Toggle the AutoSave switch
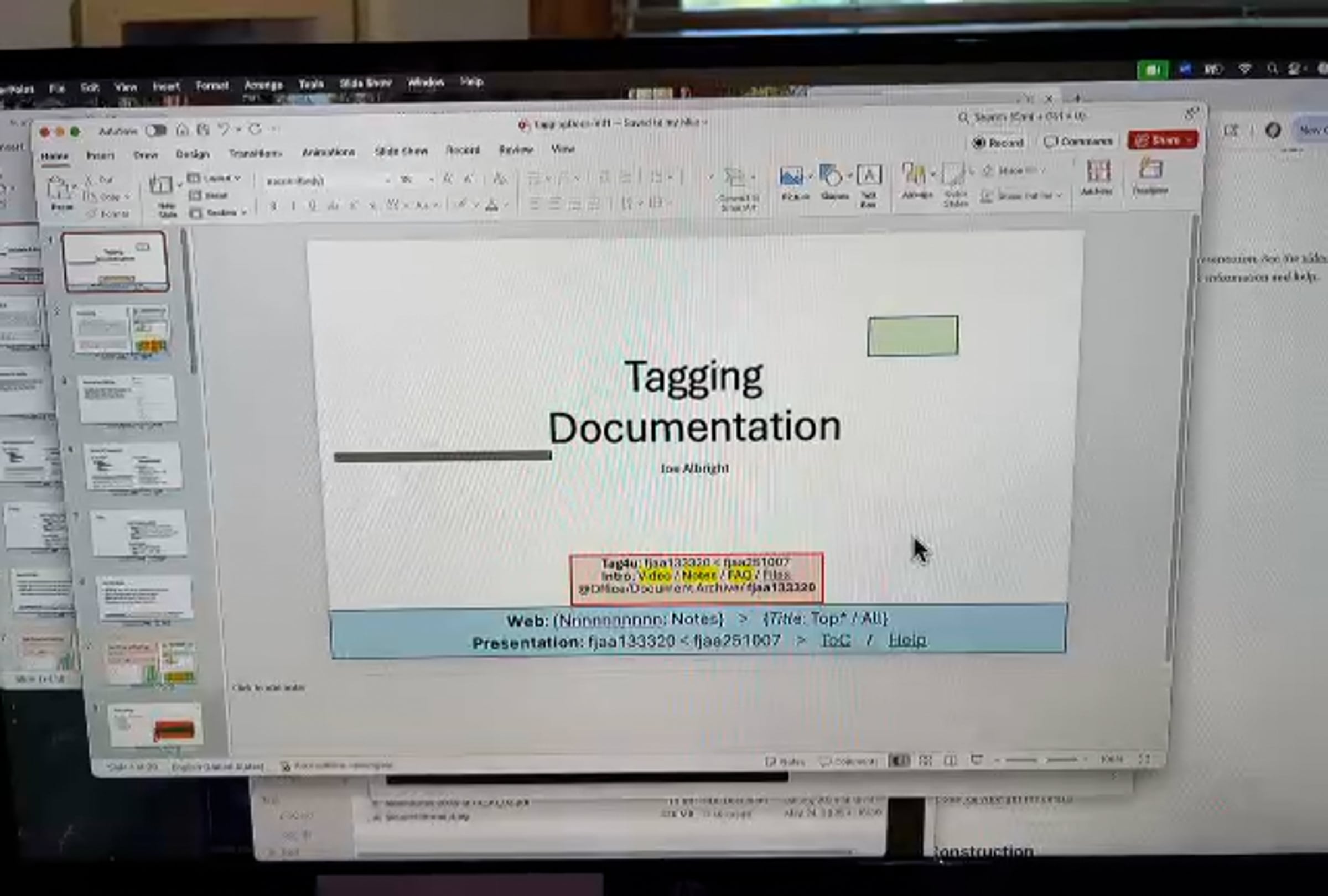Image resolution: width=1328 pixels, height=896 pixels. [x=155, y=131]
